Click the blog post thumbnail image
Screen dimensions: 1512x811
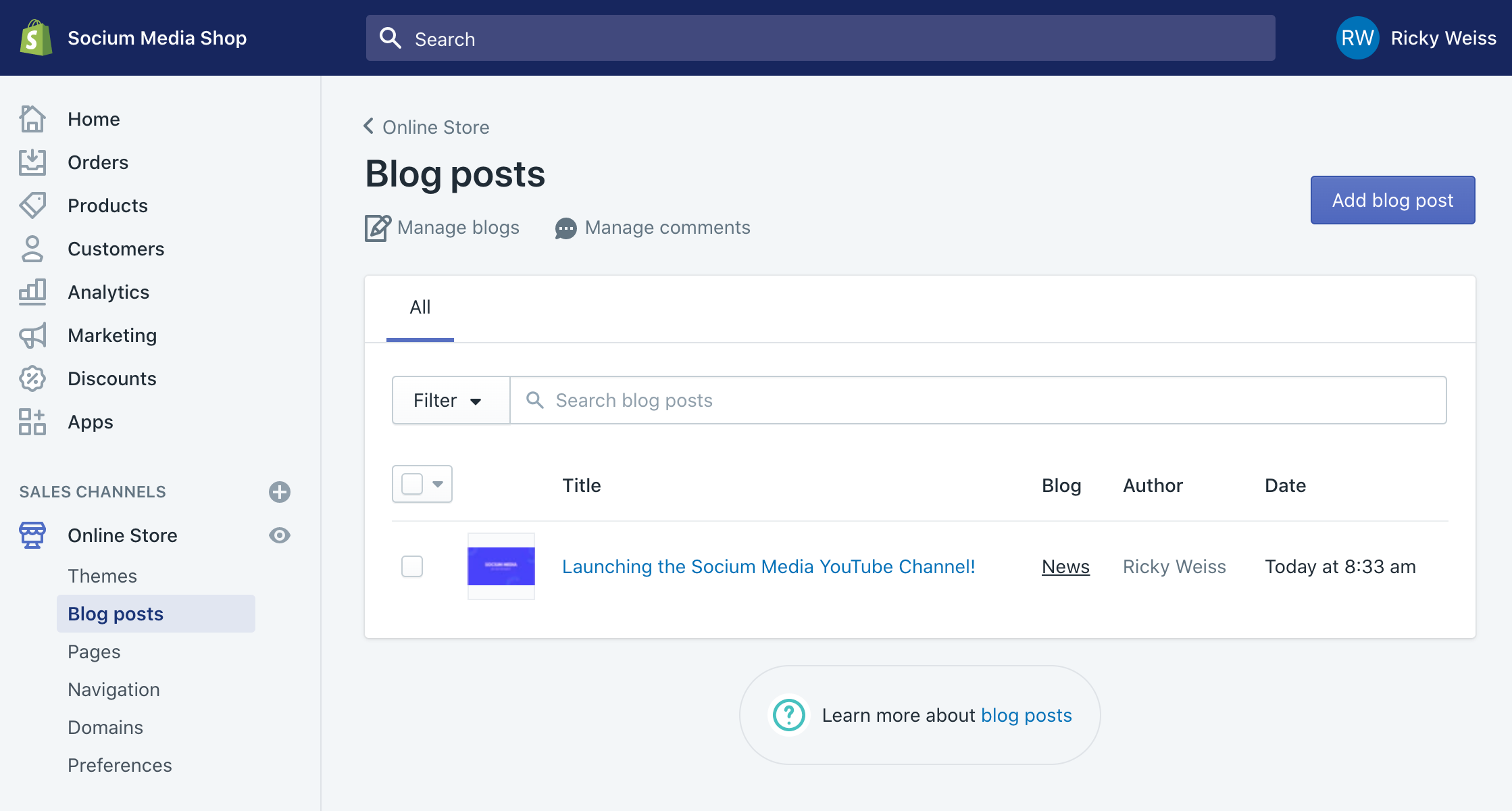(x=501, y=566)
